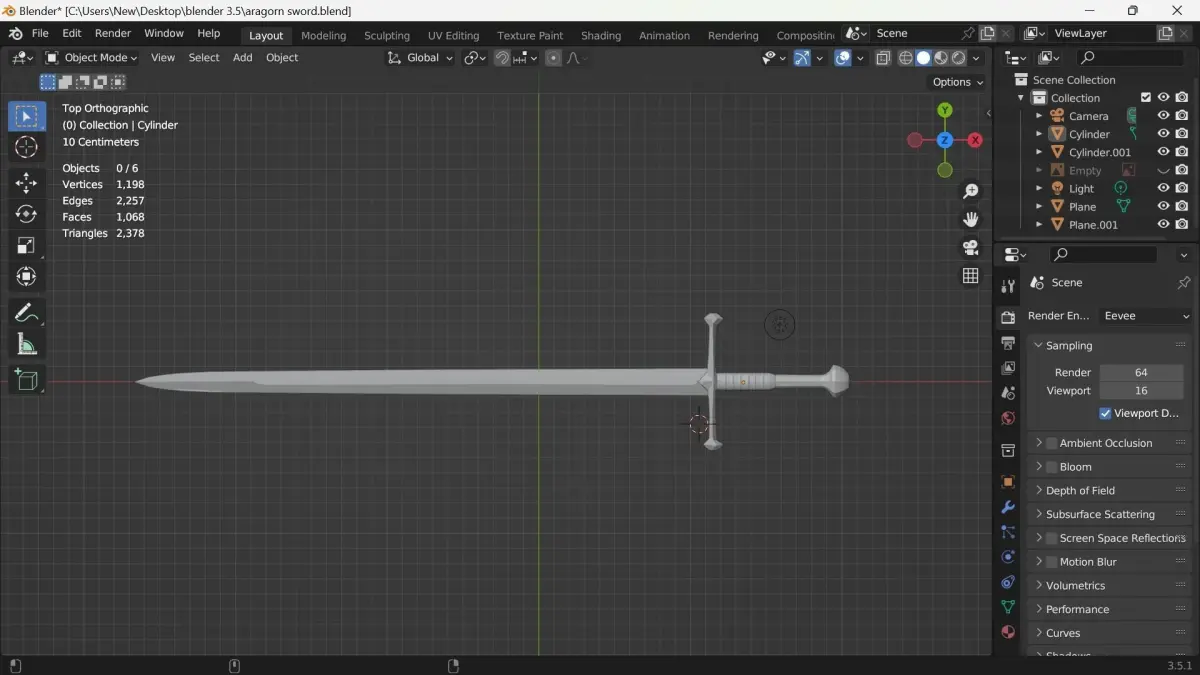The height and width of the screenshot is (675, 1200).
Task: Open the Material properties tab
Action: click(1008, 632)
